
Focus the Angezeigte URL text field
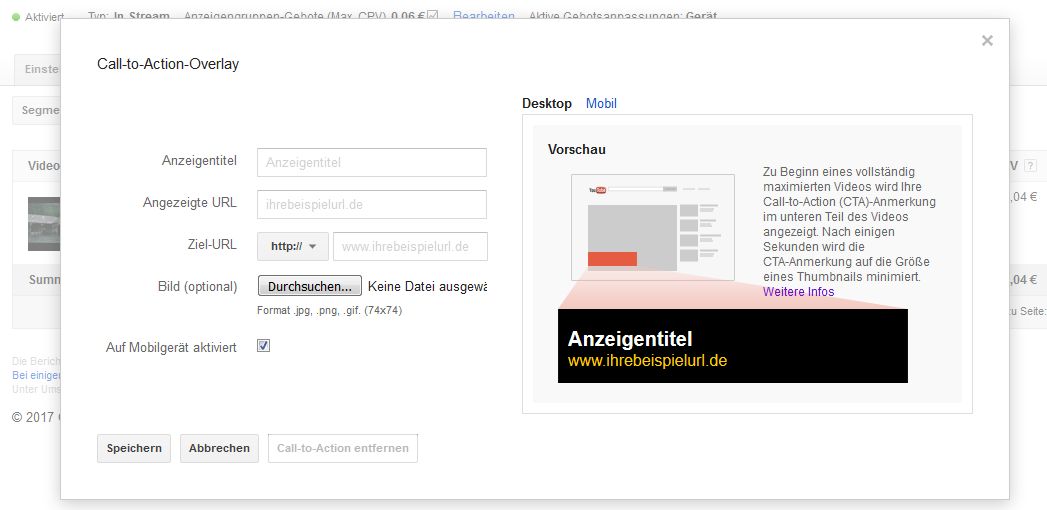point(372,204)
